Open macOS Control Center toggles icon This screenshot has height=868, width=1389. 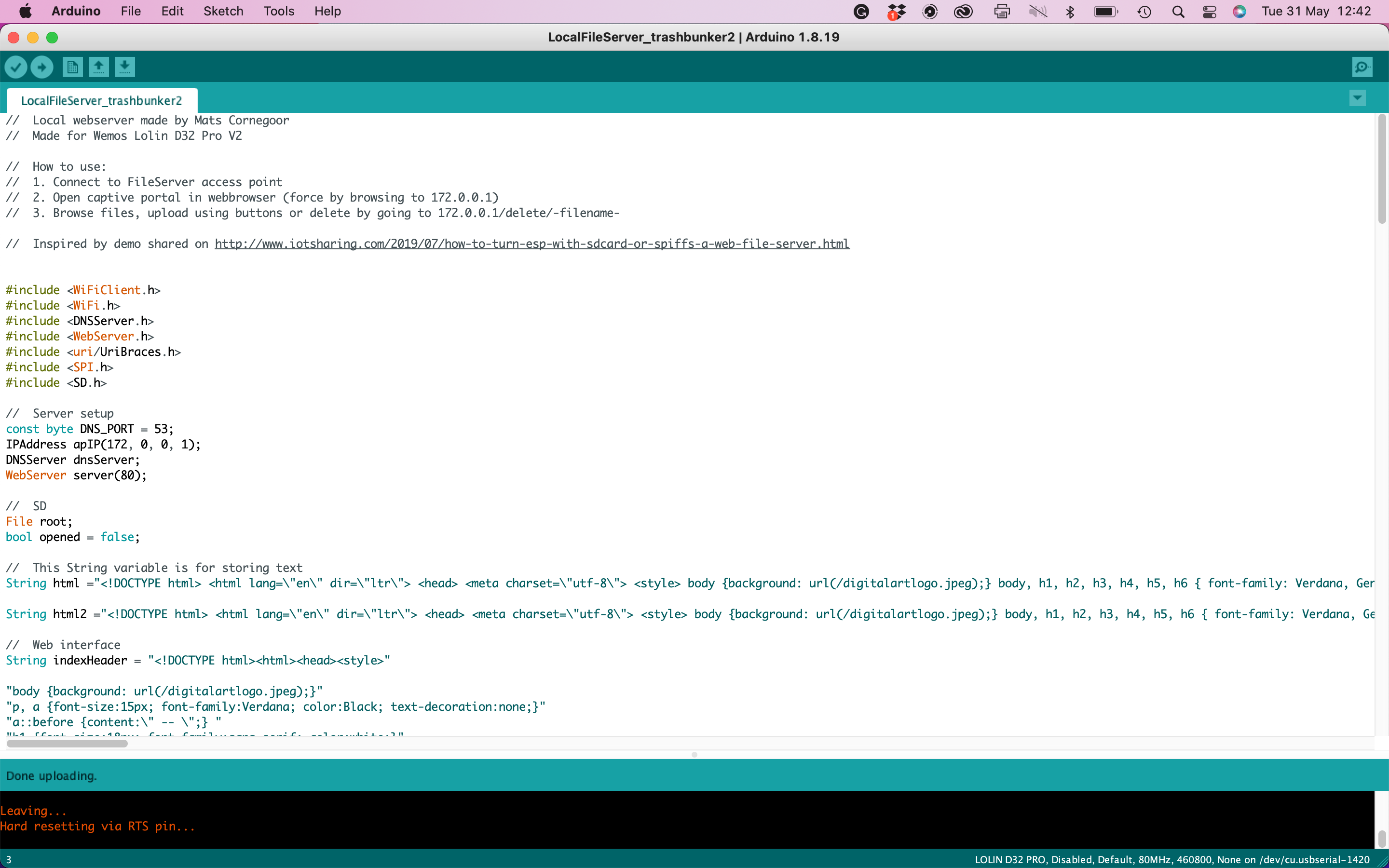1210,12
